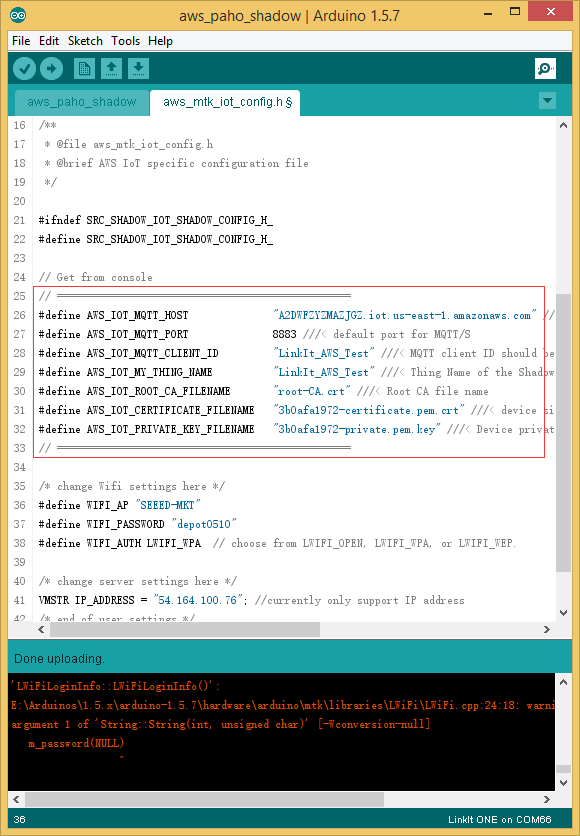580x836 pixels.
Task: Click the #ifndef SRC_SHADOW_IOT_SHADOW_CONFIG_H_ line
Action: pyautogui.click(x=156, y=220)
